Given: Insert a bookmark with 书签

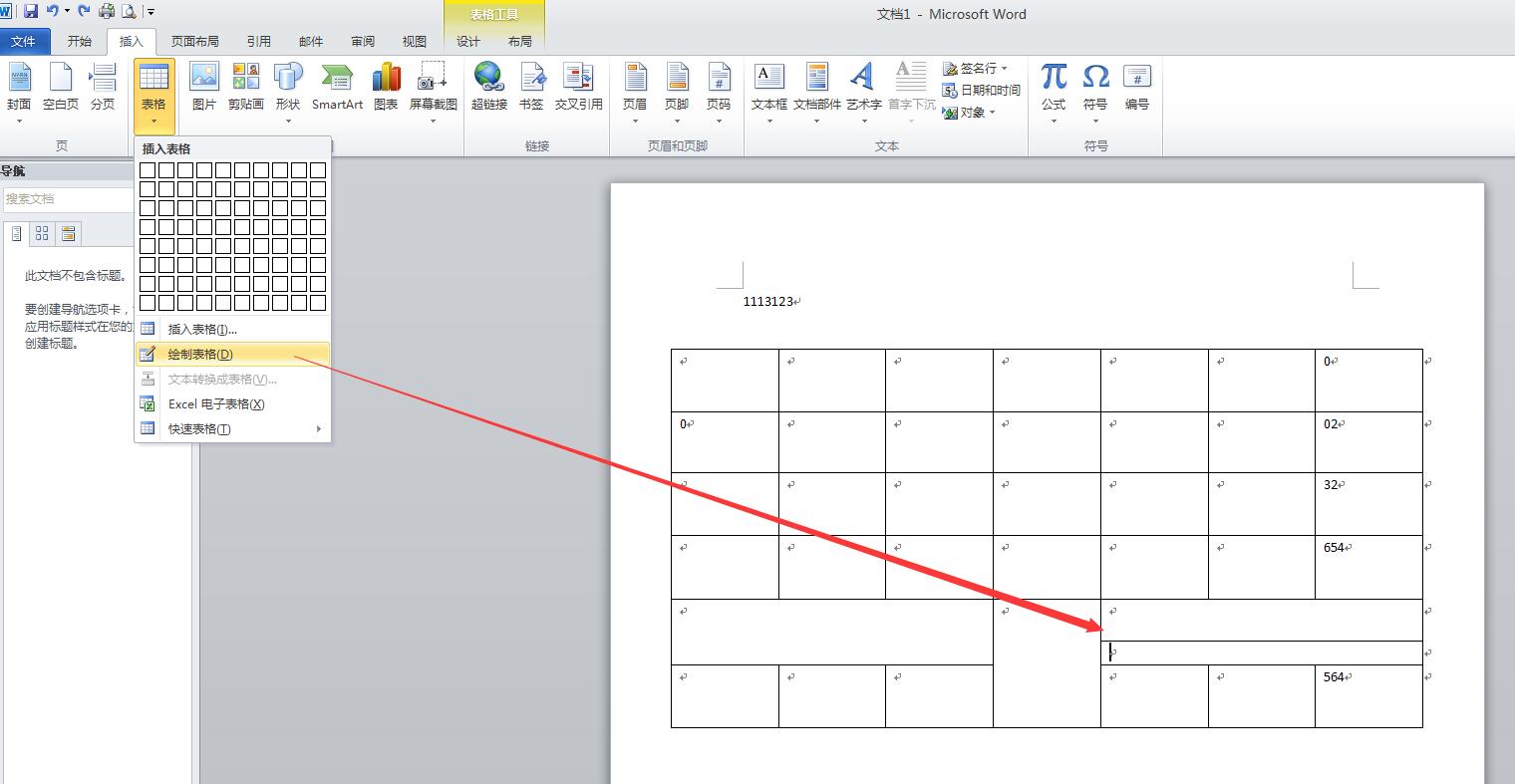Looking at the screenshot, I should coord(531,87).
